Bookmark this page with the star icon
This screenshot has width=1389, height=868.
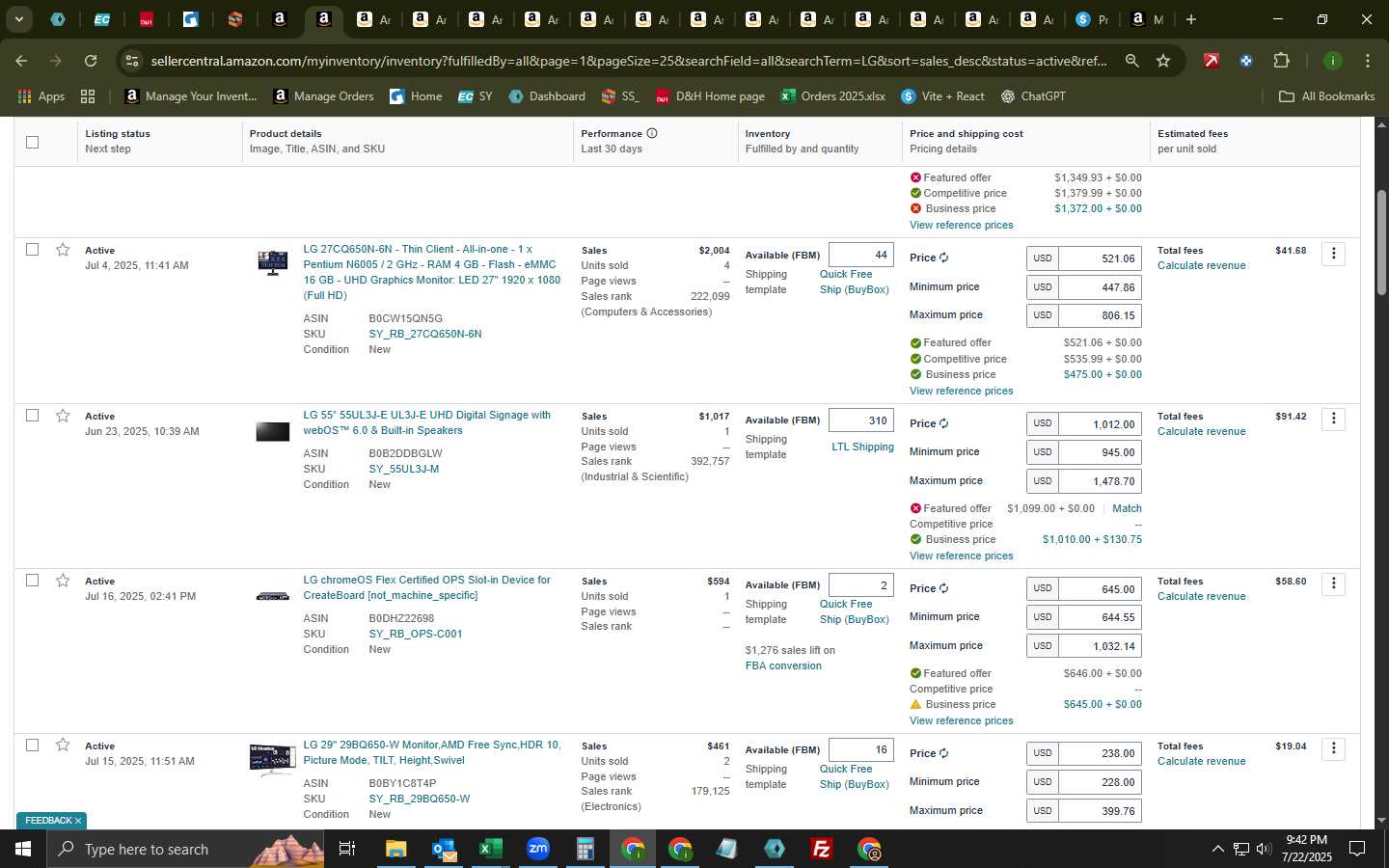(x=1163, y=61)
